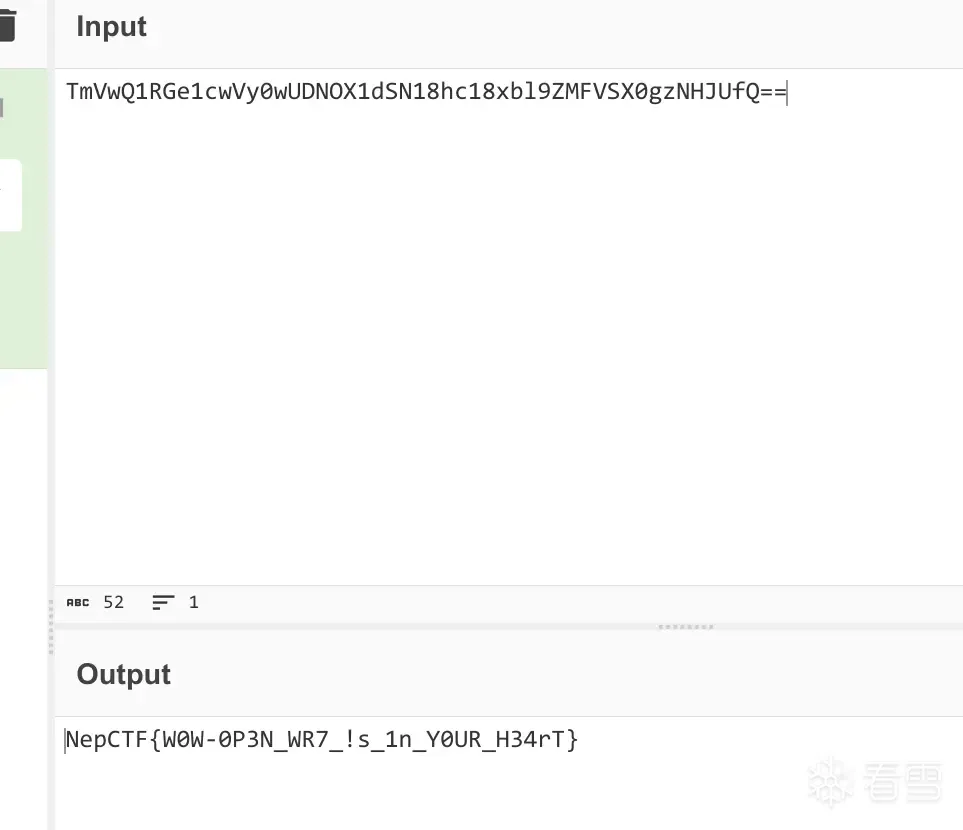Click the ABC character count icon

[78, 602]
